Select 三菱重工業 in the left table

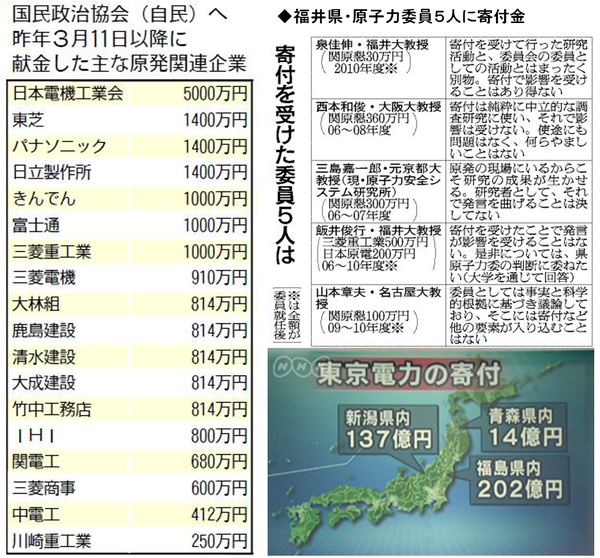click(x=52, y=252)
